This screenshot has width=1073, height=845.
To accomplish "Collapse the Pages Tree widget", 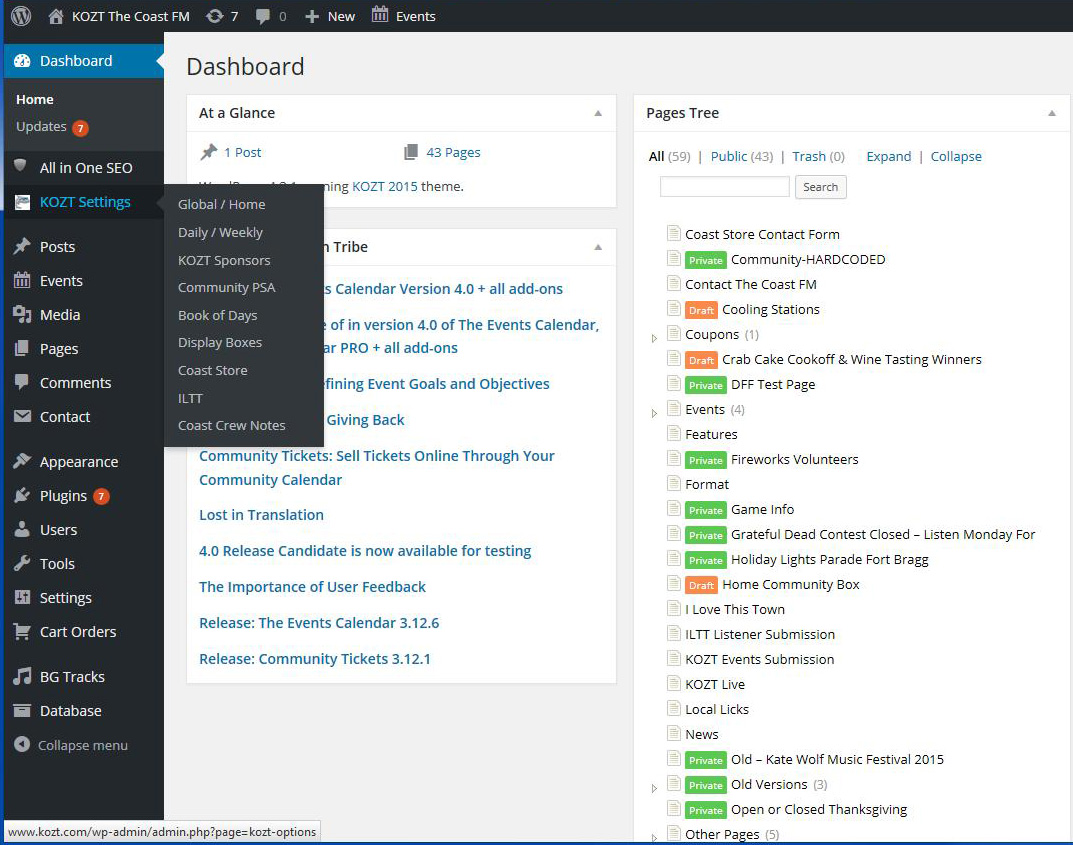I will (x=1051, y=113).
